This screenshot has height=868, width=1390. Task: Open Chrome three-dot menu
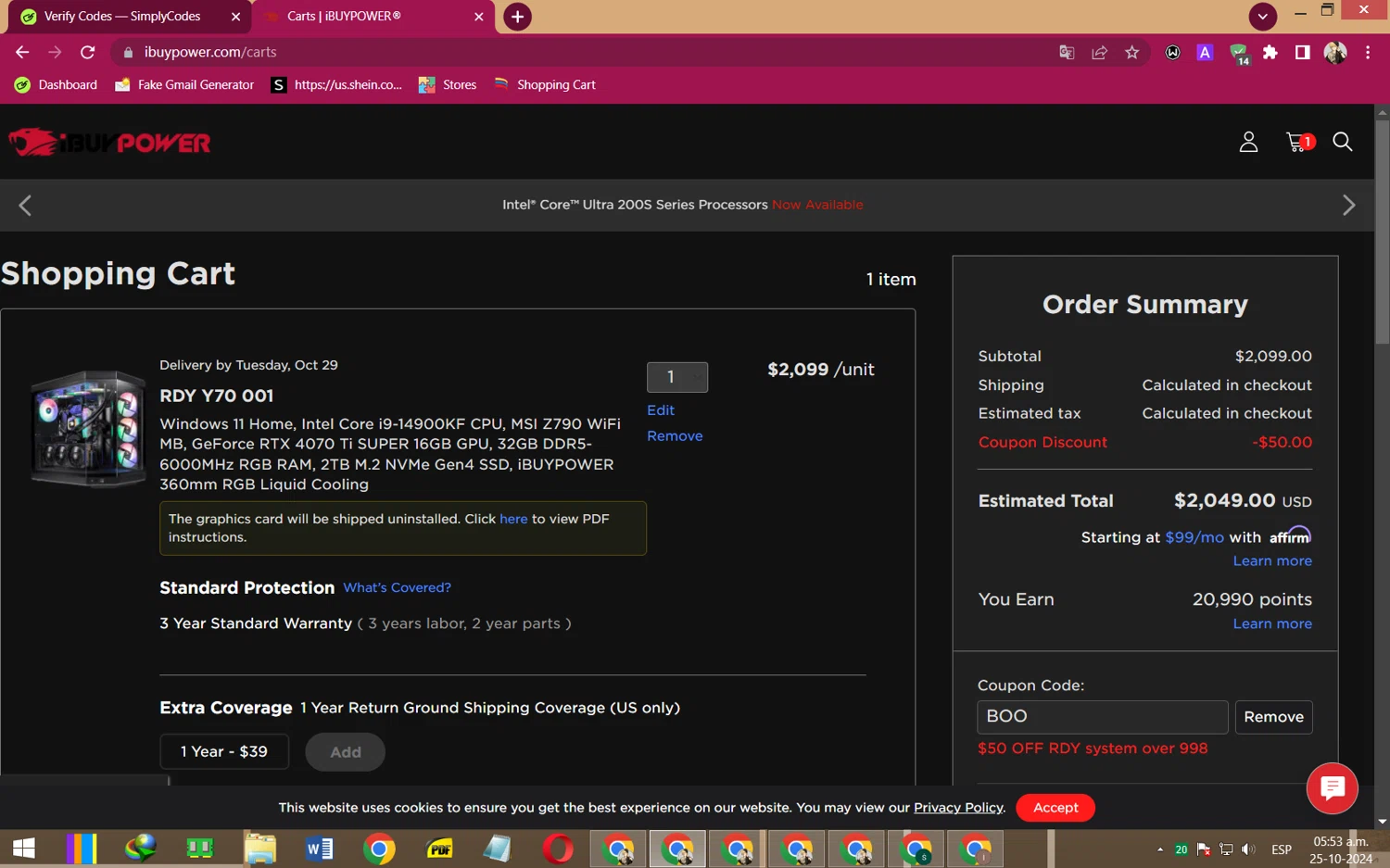pyautogui.click(x=1368, y=53)
